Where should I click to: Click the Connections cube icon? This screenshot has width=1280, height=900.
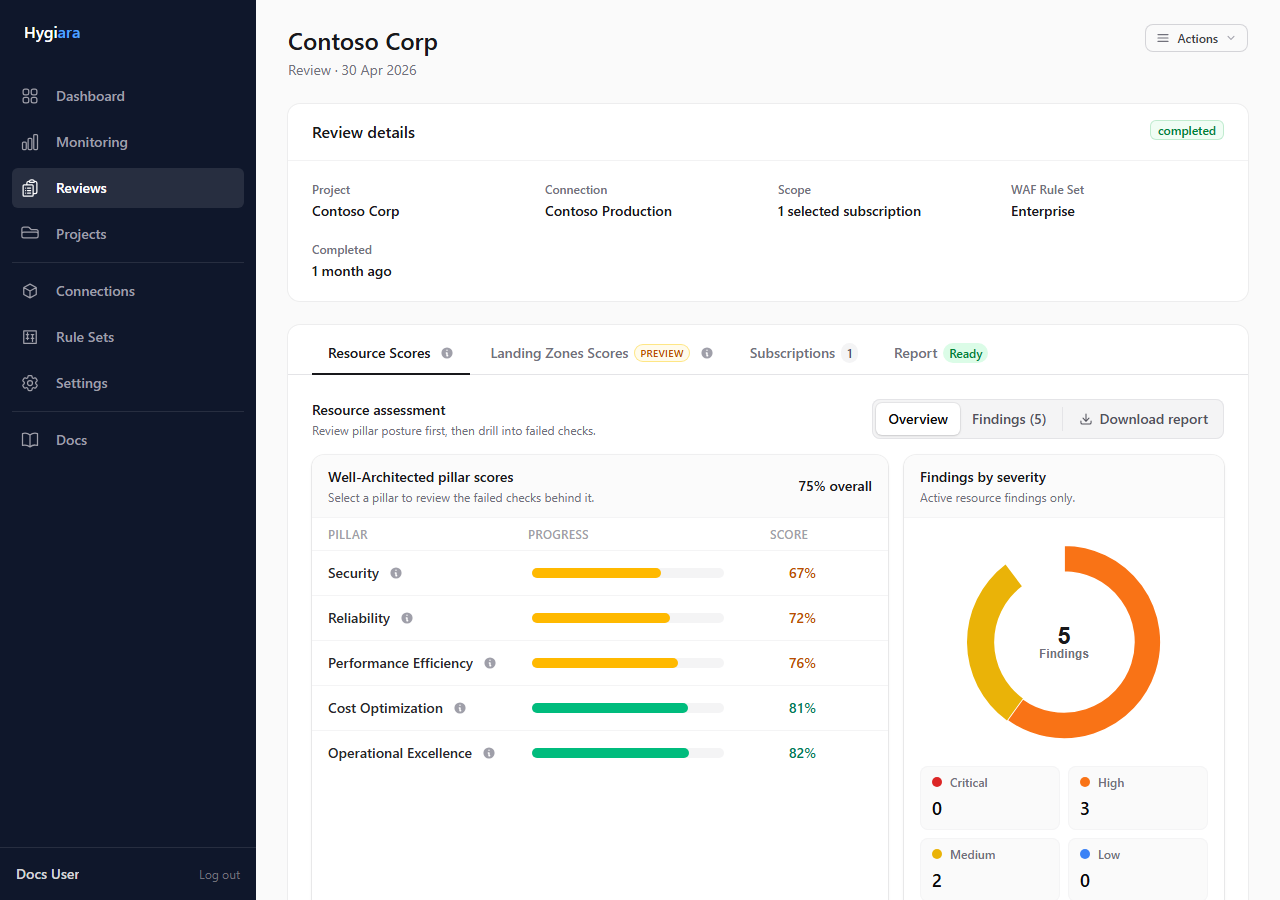(x=30, y=291)
